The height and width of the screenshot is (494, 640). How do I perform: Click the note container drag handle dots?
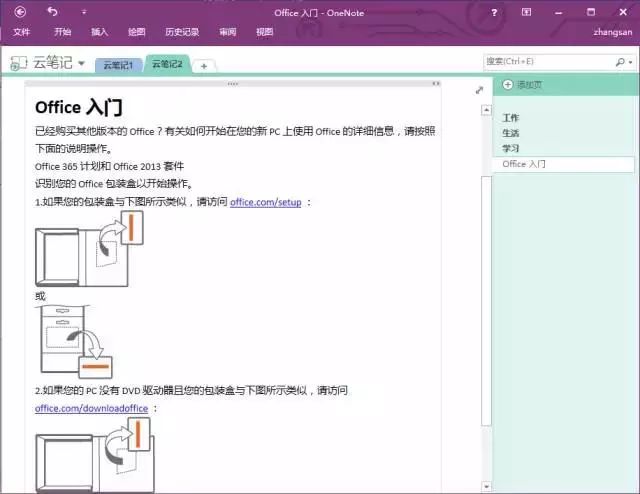[x=233, y=84]
